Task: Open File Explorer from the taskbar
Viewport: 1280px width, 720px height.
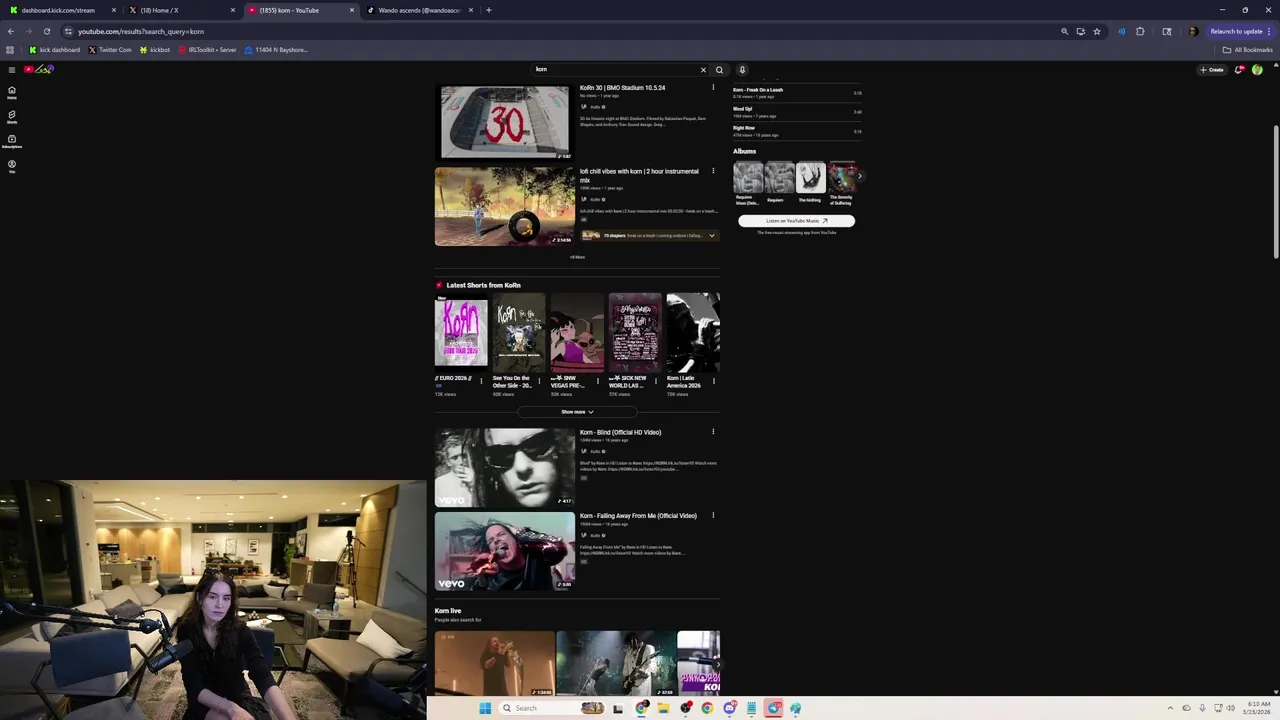Action: point(662,708)
